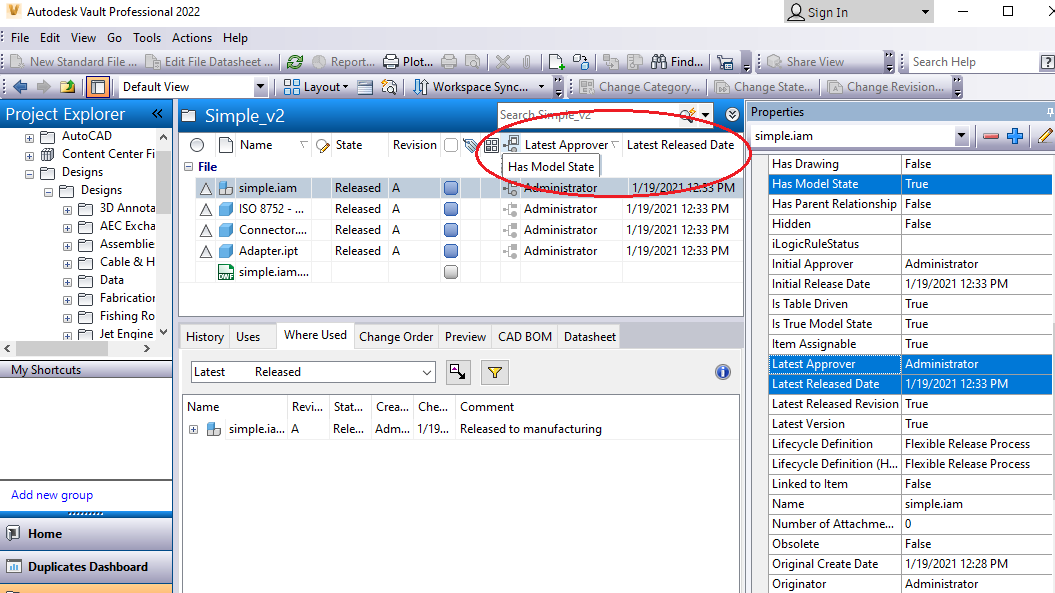Click the Back navigation arrow
The width and height of the screenshot is (1055, 593).
coord(20,87)
